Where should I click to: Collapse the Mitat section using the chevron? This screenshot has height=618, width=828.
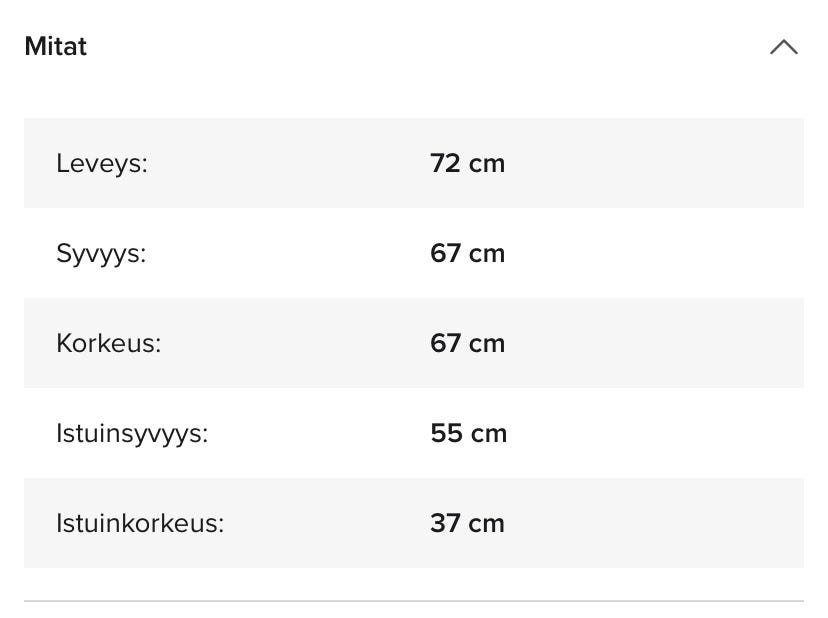point(783,47)
